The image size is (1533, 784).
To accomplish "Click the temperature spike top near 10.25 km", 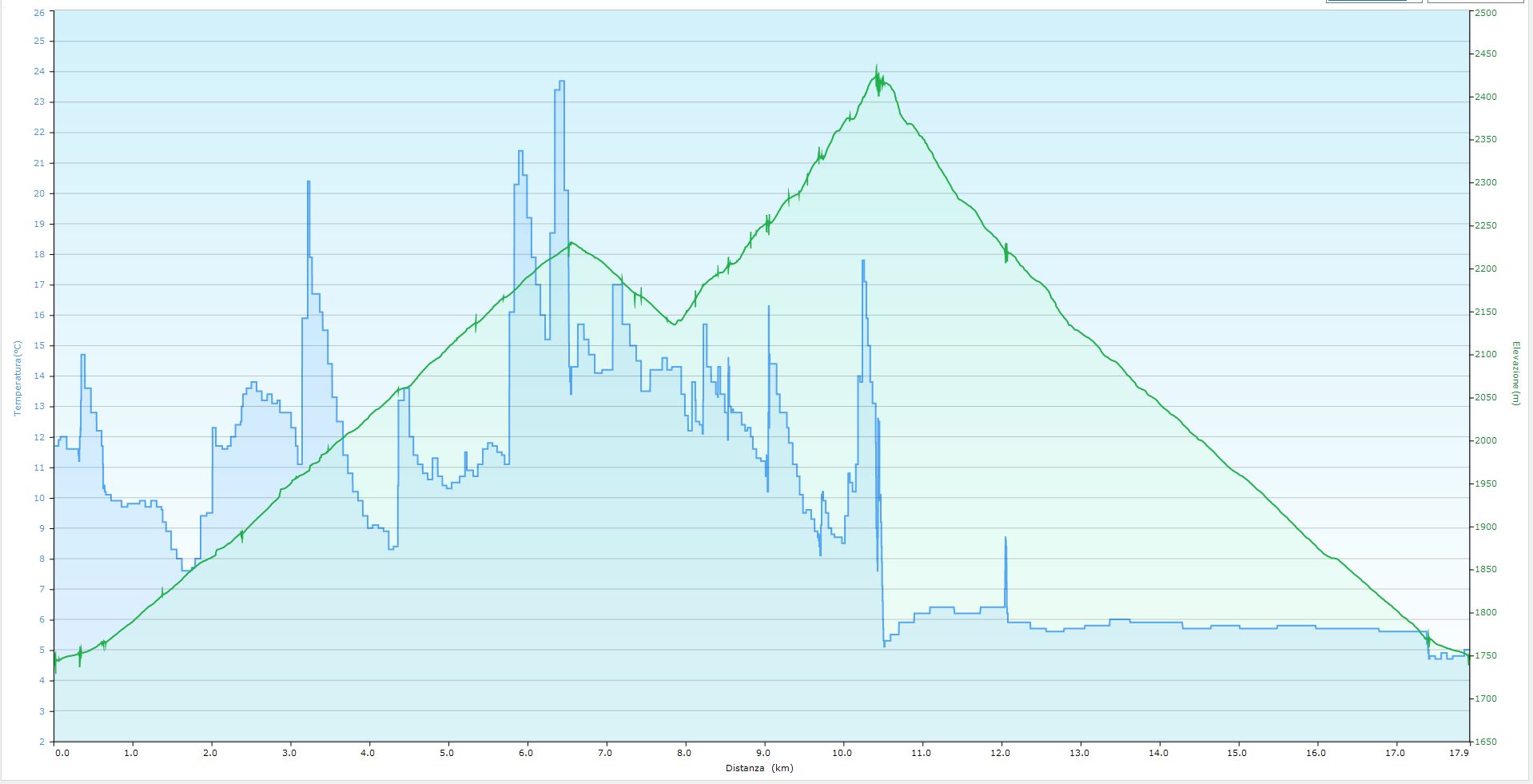I will pos(863,261).
